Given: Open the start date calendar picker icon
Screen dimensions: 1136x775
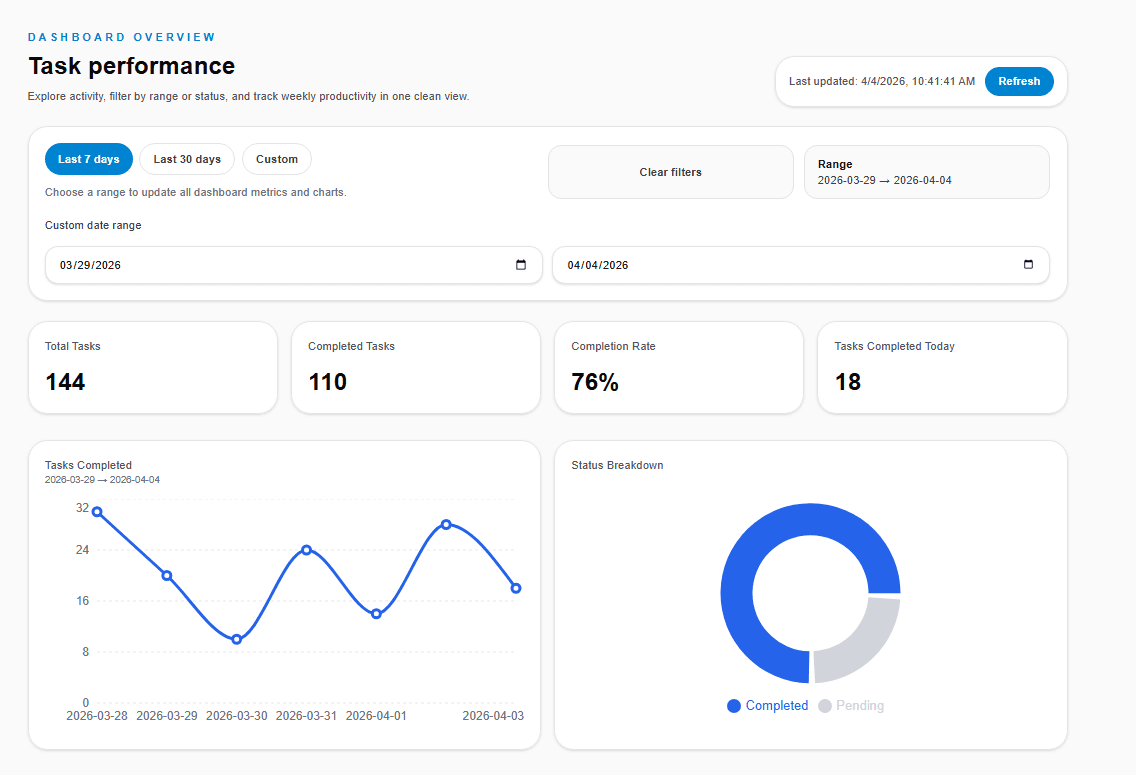Looking at the screenshot, I should point(521,265).
